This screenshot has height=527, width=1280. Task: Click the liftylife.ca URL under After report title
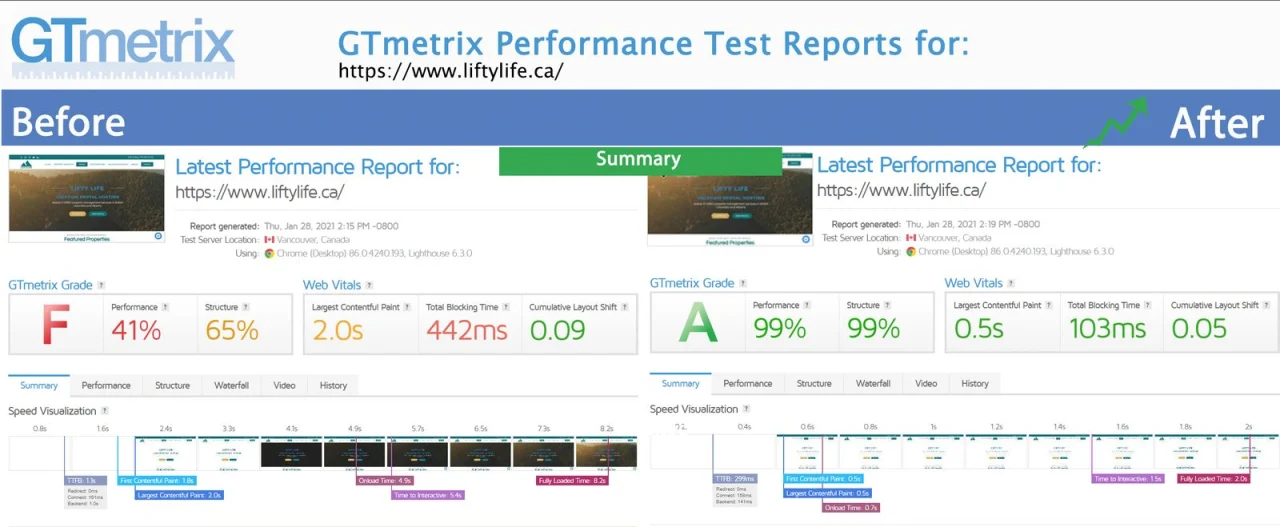(901, 190)
